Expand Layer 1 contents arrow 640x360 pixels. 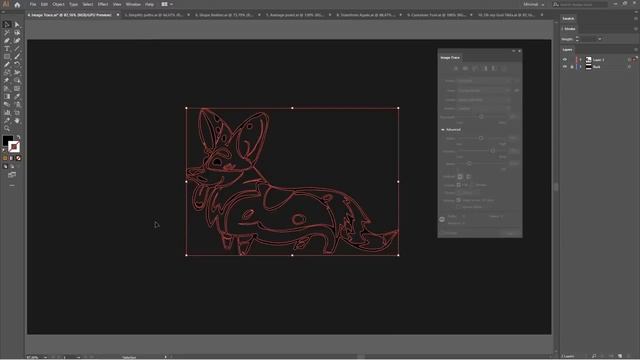click(581, 60)
